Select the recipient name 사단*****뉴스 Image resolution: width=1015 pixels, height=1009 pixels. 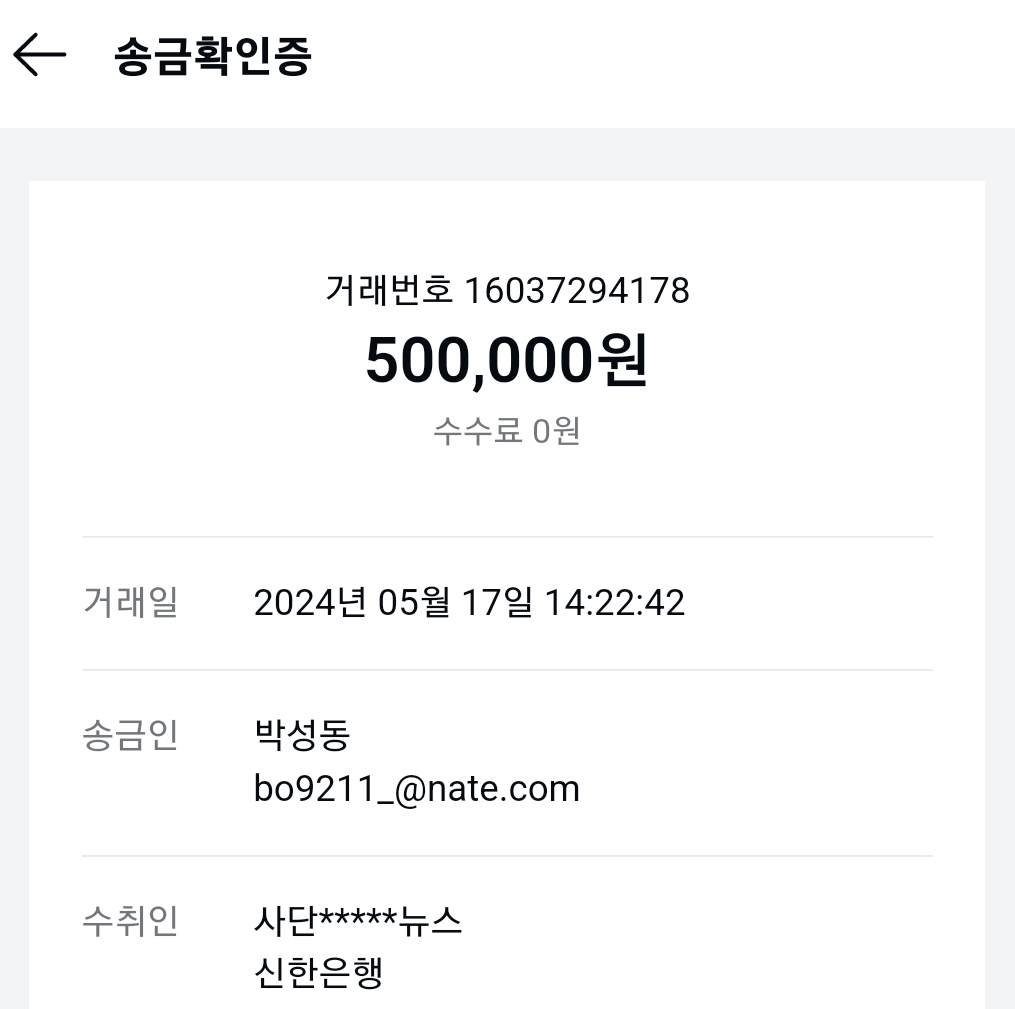click(358, 922)
